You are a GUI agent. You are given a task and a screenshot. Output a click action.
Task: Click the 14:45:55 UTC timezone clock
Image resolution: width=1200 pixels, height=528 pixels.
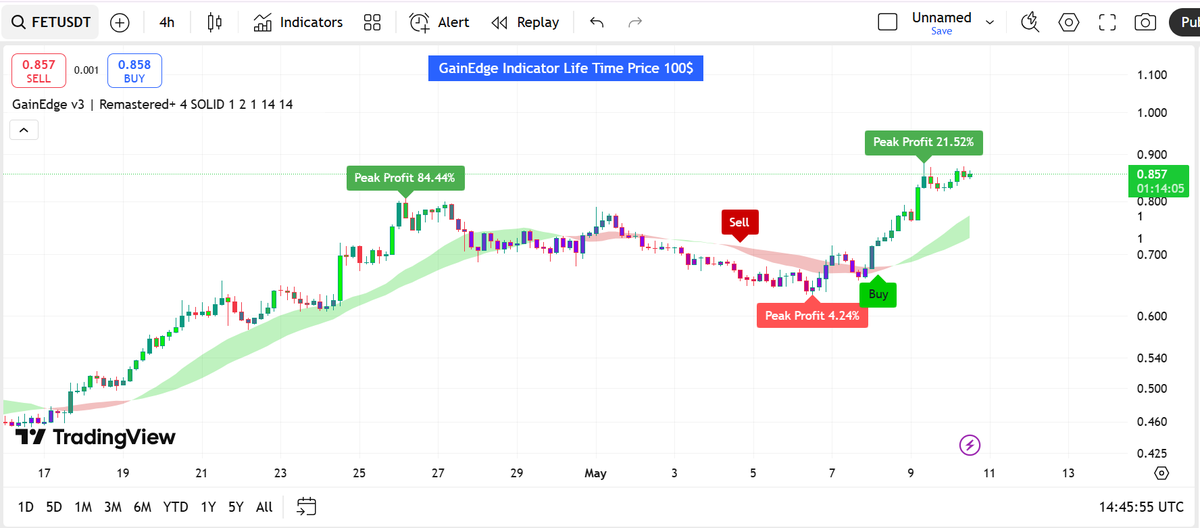point(1142,507)
